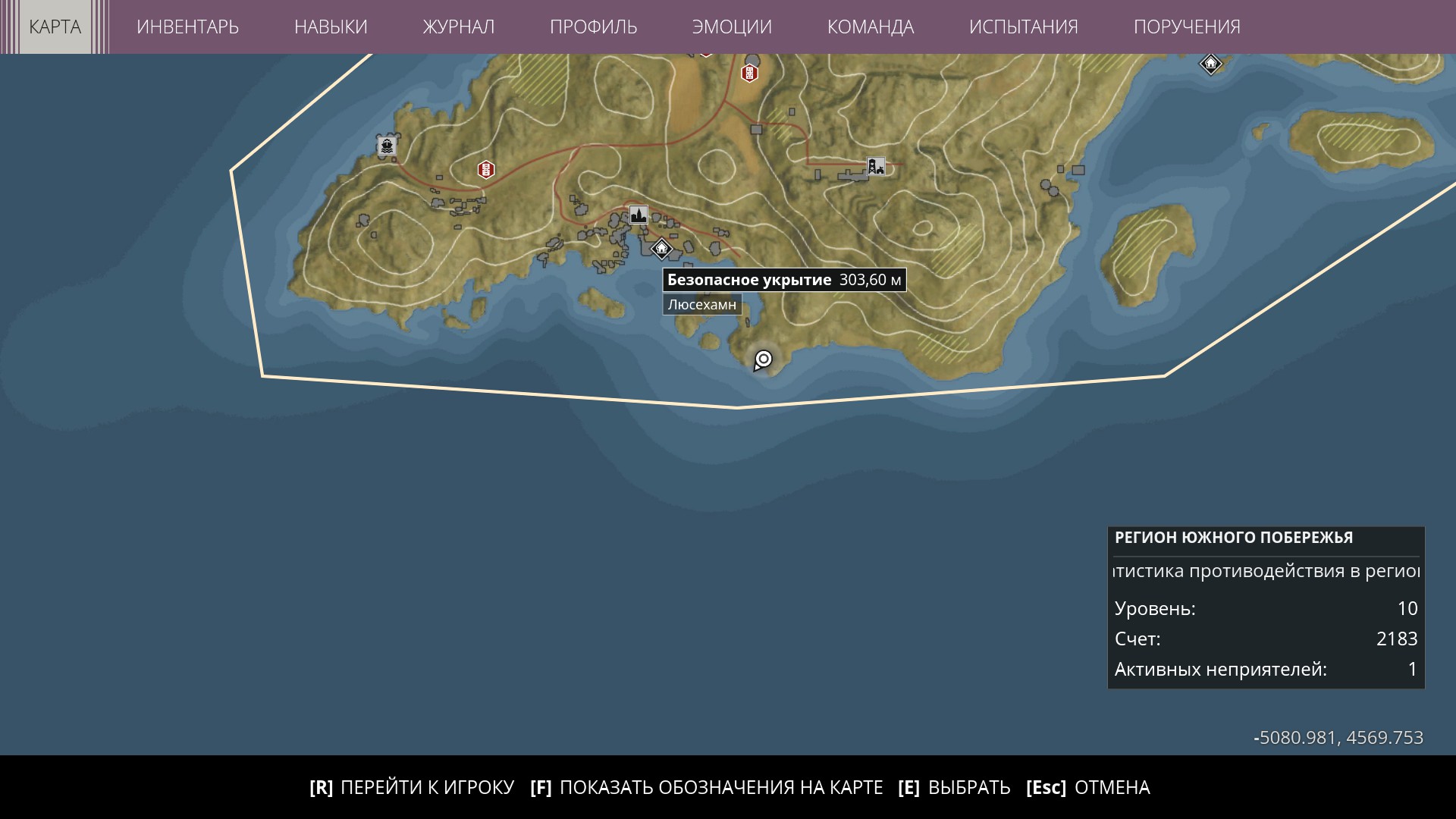1456x819 pixels.
Task: Switch to the ПРОФИЛЬ tab
Action: (593, 27)
